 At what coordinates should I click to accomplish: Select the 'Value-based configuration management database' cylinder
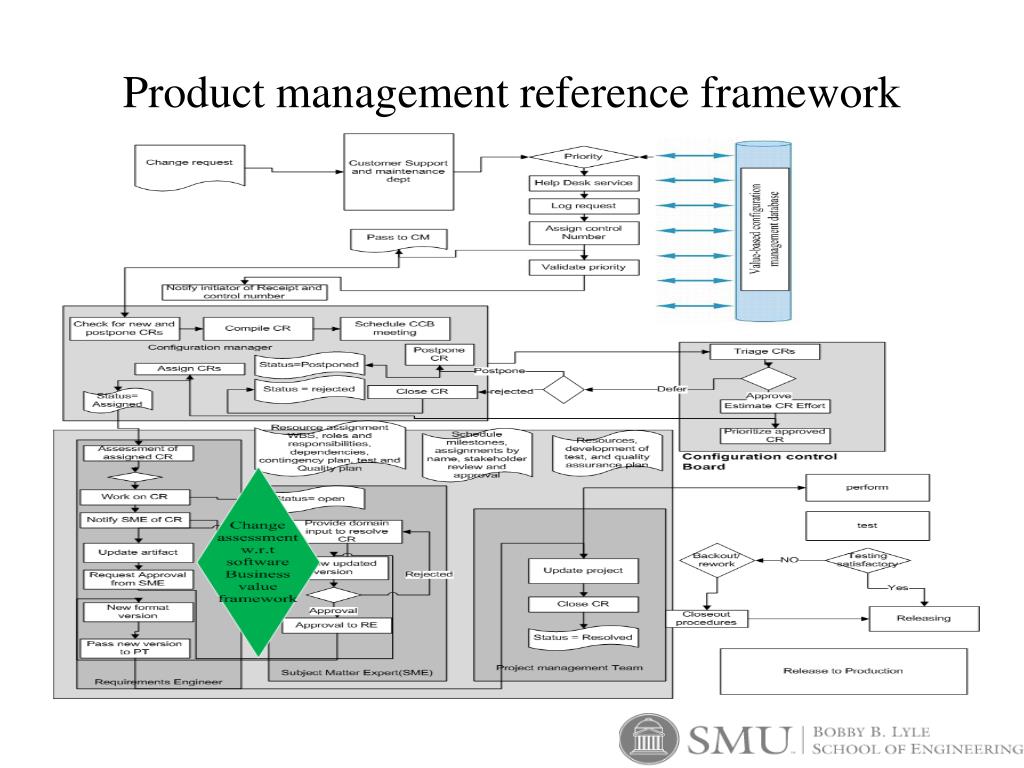(763, 231)
